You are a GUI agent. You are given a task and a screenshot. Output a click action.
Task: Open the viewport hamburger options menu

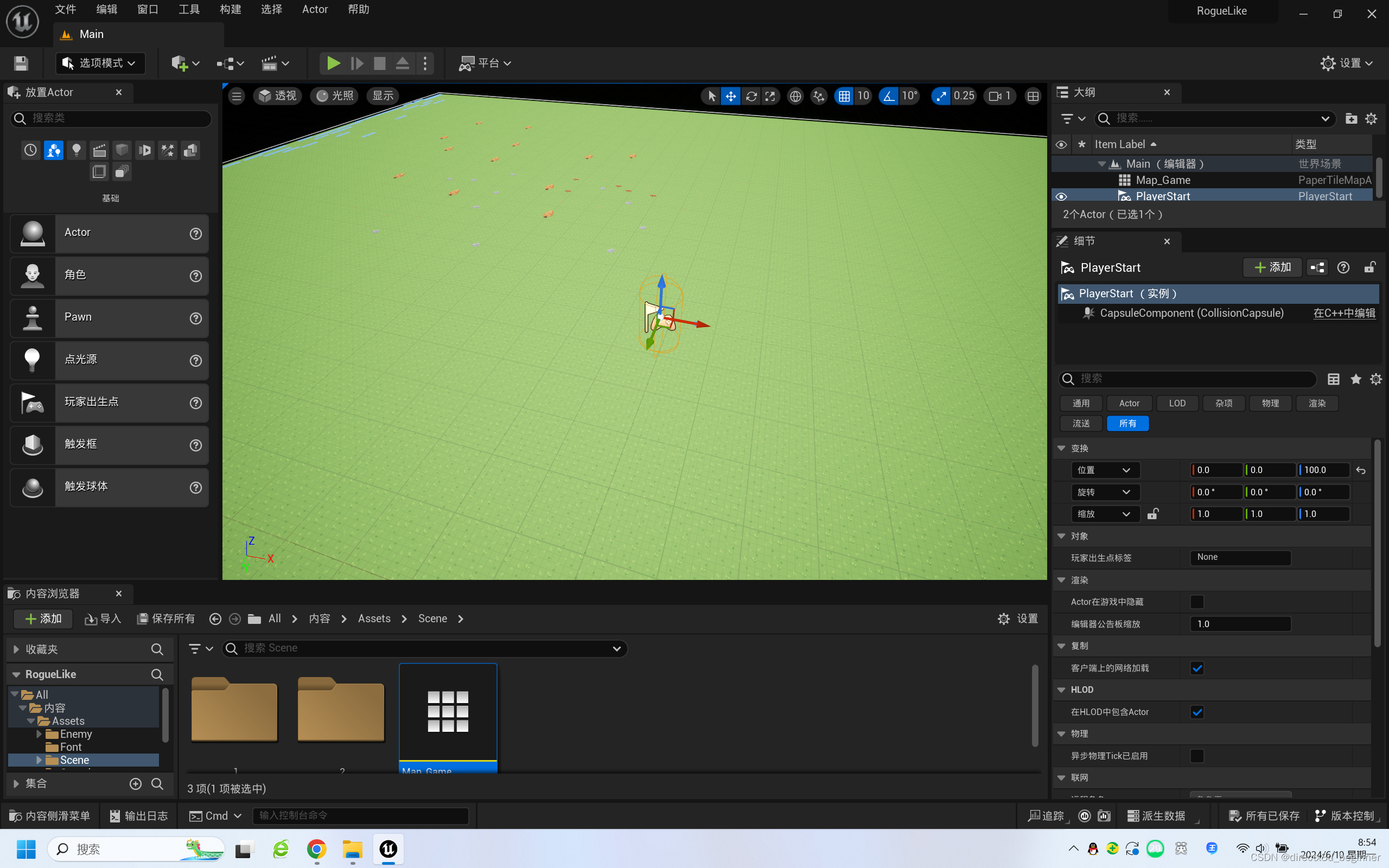point(237,97)
